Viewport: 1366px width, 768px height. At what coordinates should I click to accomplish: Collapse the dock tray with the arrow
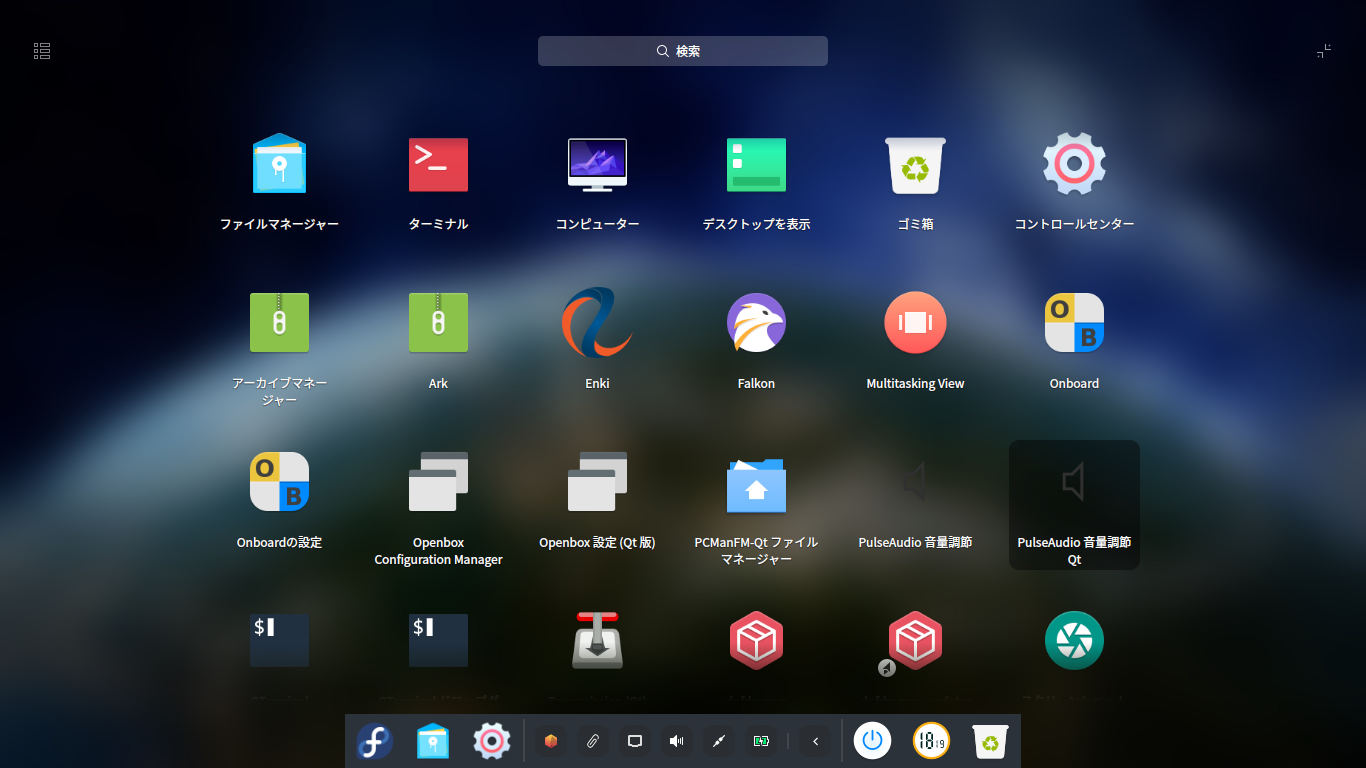pyautogui.click(x=815, y=741)
